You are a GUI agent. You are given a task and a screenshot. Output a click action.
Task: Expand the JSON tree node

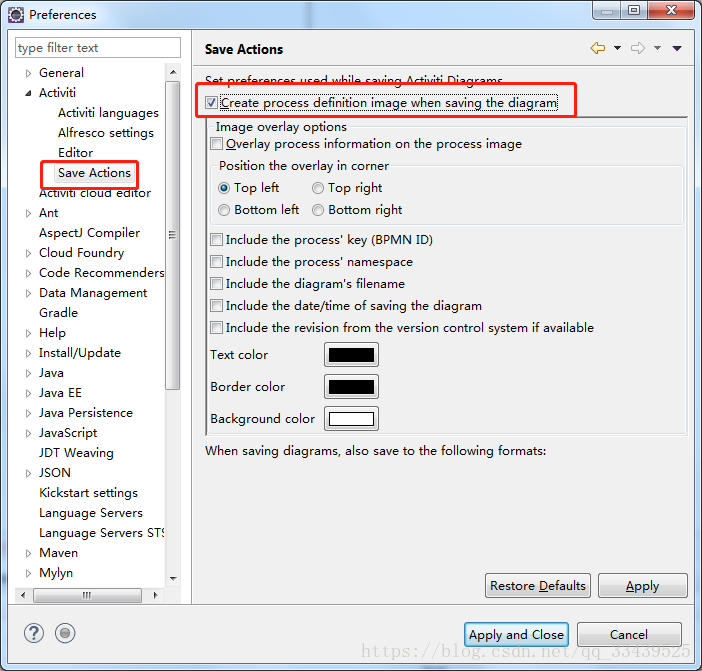(28, 473)
